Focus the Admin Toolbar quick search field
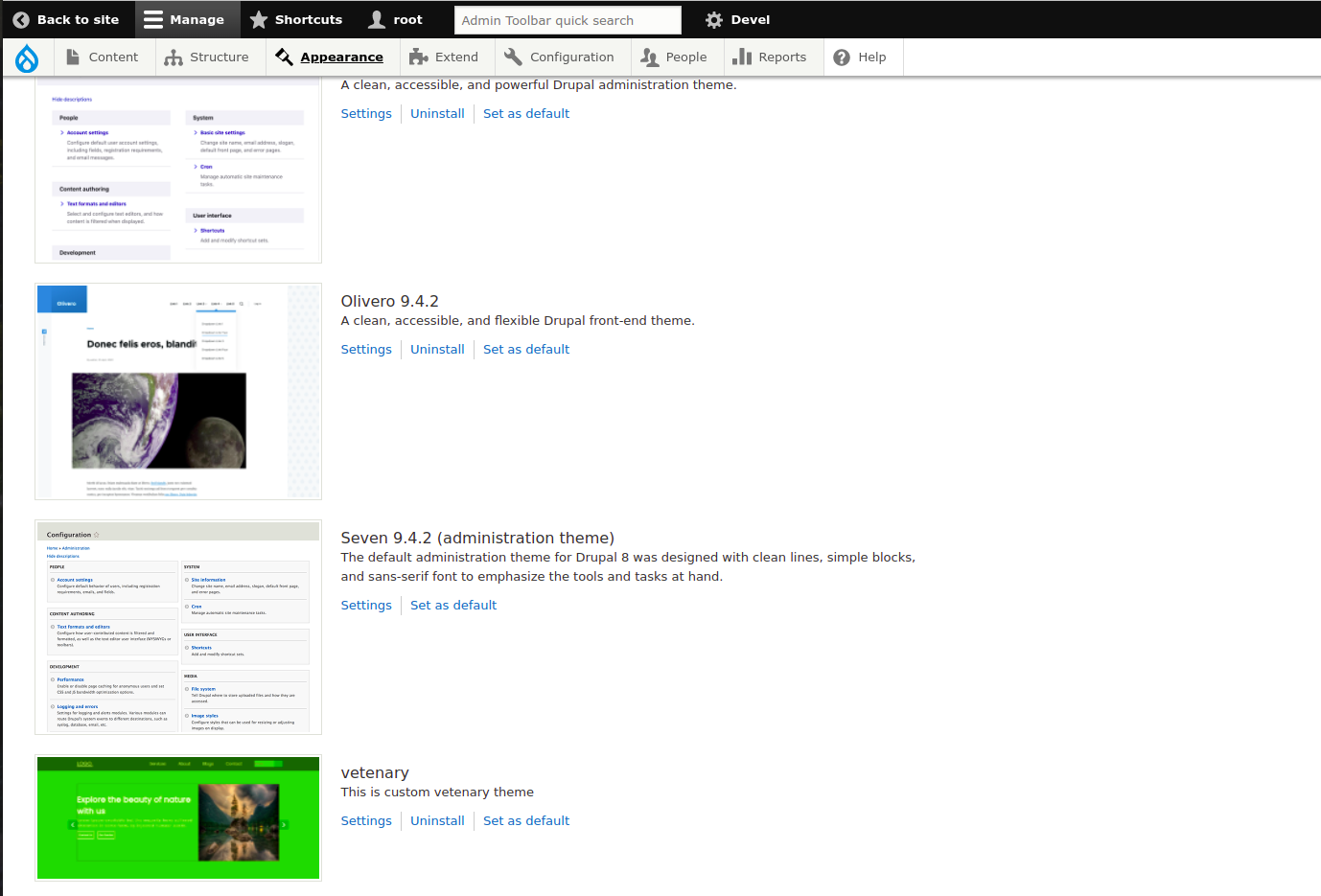The width and height of the screenshot is (1321, 896). 568,20
